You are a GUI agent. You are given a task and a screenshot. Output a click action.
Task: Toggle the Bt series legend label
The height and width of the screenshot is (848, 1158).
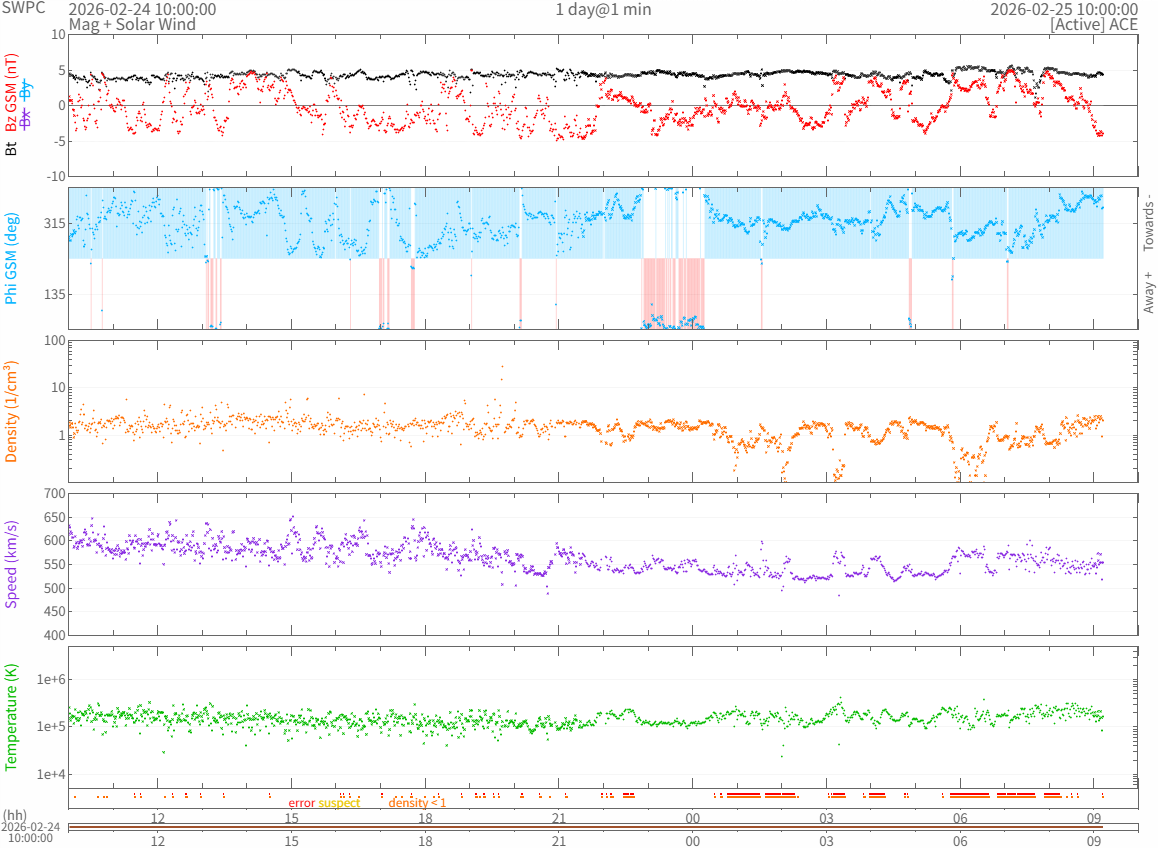(11, 148)
